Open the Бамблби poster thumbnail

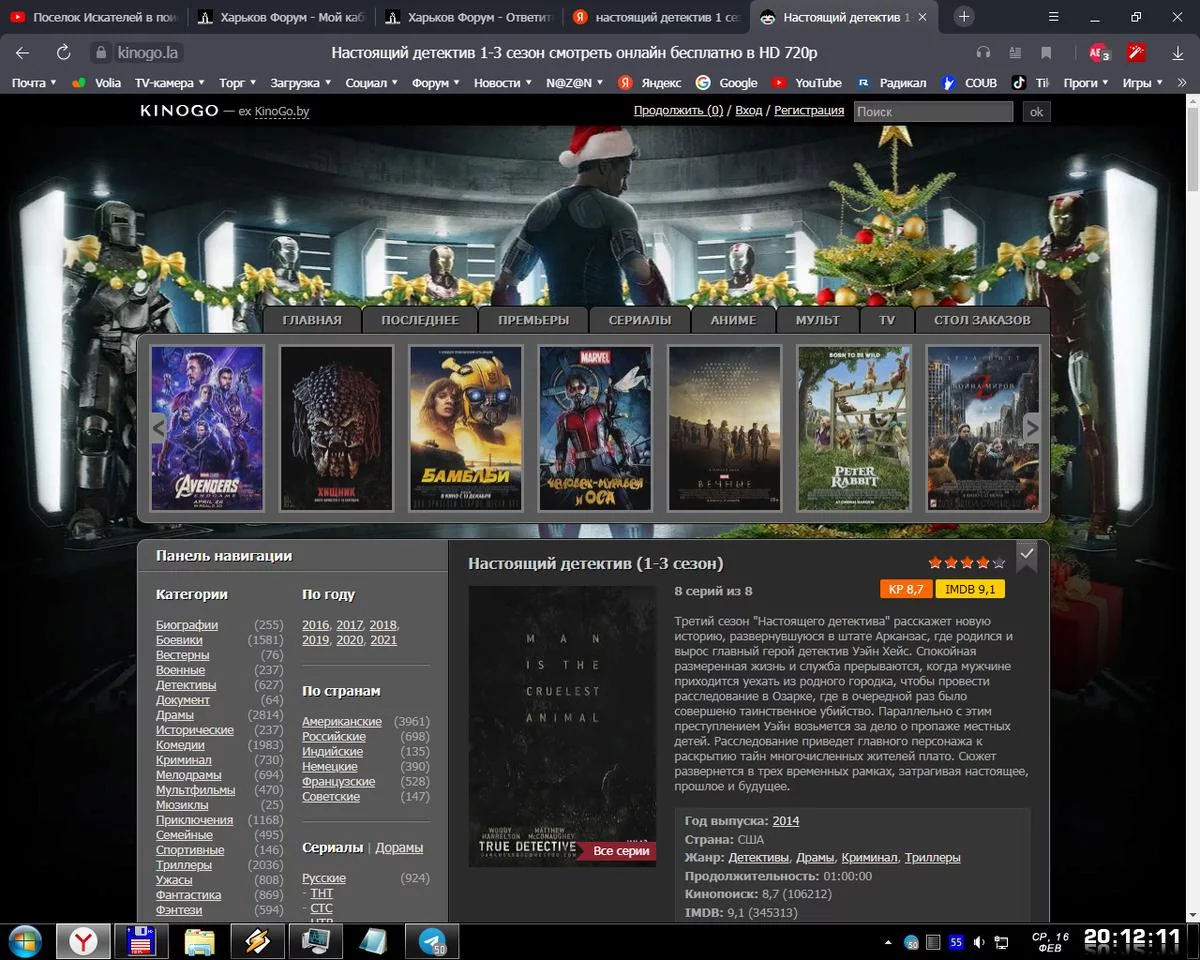pyautogui.click(x=466, y=428)
